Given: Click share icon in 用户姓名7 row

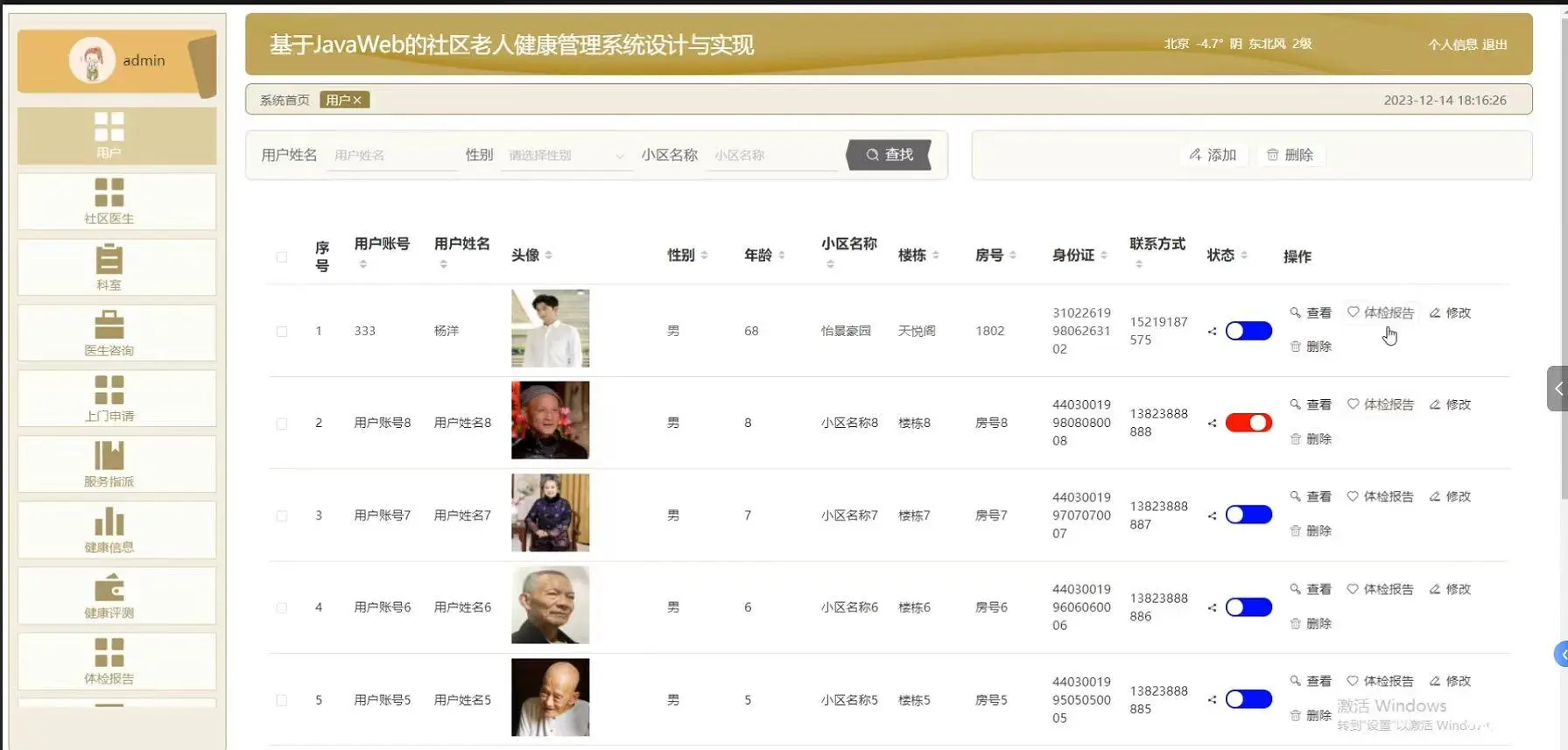Looking at the screenshot, I should (x=1213, y=516).
